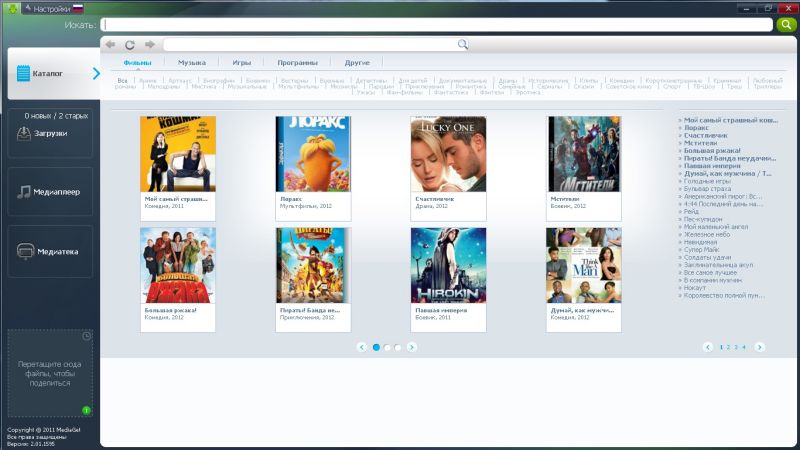Click list entry Бульвар страха
Viewport: 800px width, 450px height.
pos(707,189)
